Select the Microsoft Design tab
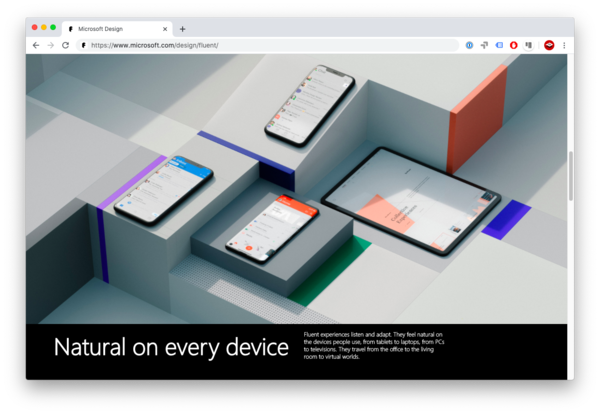Viewport: 600px width, 414px height. coord(117,29)
